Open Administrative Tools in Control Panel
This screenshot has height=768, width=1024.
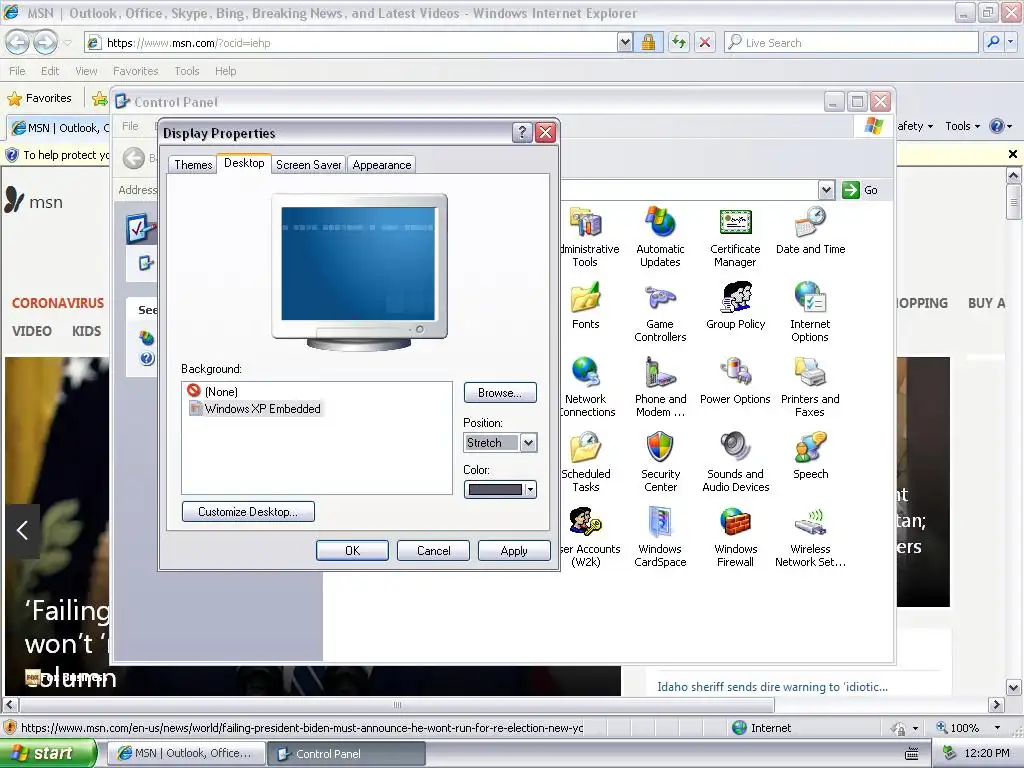point(588,236)
